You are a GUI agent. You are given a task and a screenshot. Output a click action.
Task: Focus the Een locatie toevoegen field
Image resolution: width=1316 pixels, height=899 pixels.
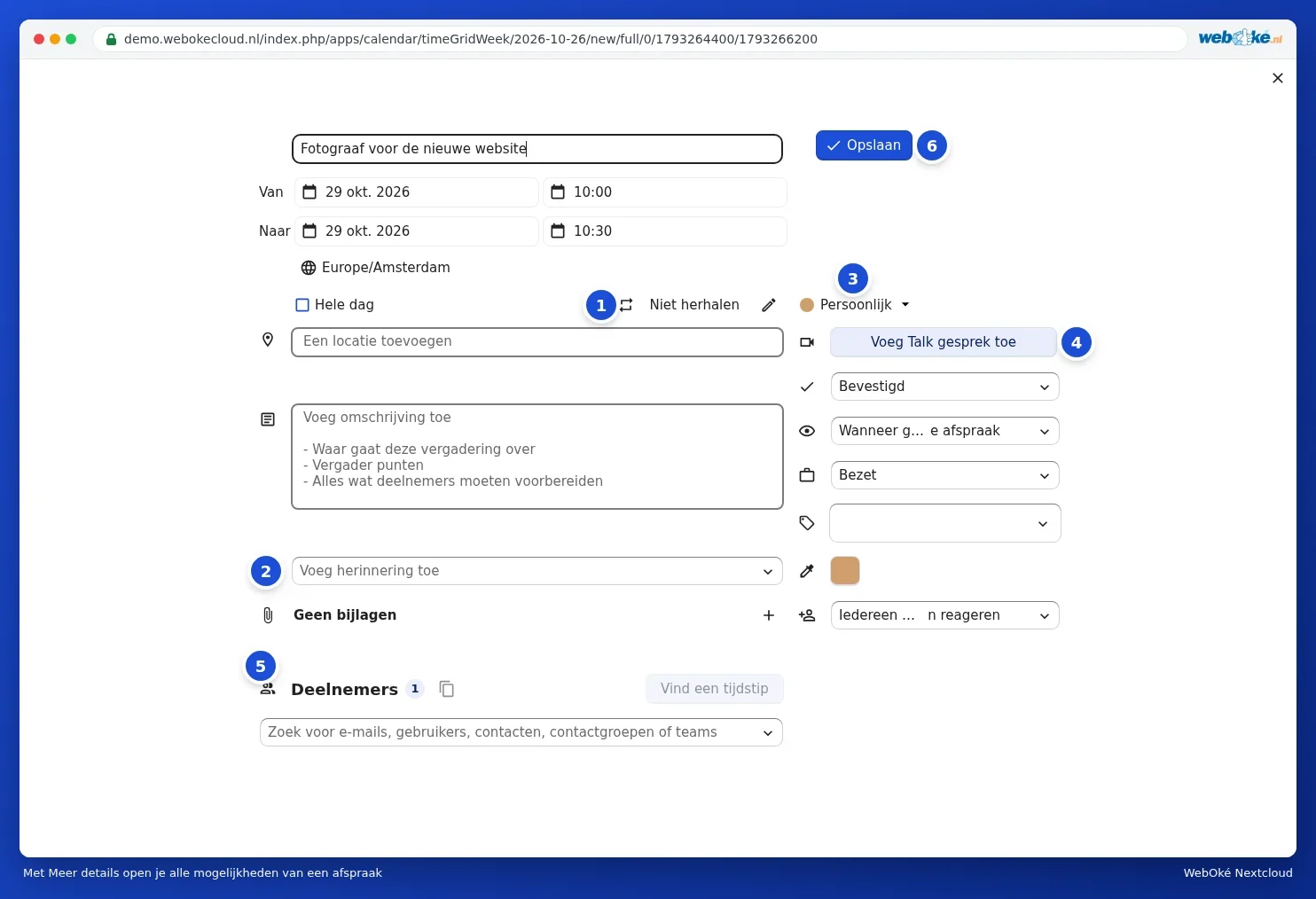[537, 342]
